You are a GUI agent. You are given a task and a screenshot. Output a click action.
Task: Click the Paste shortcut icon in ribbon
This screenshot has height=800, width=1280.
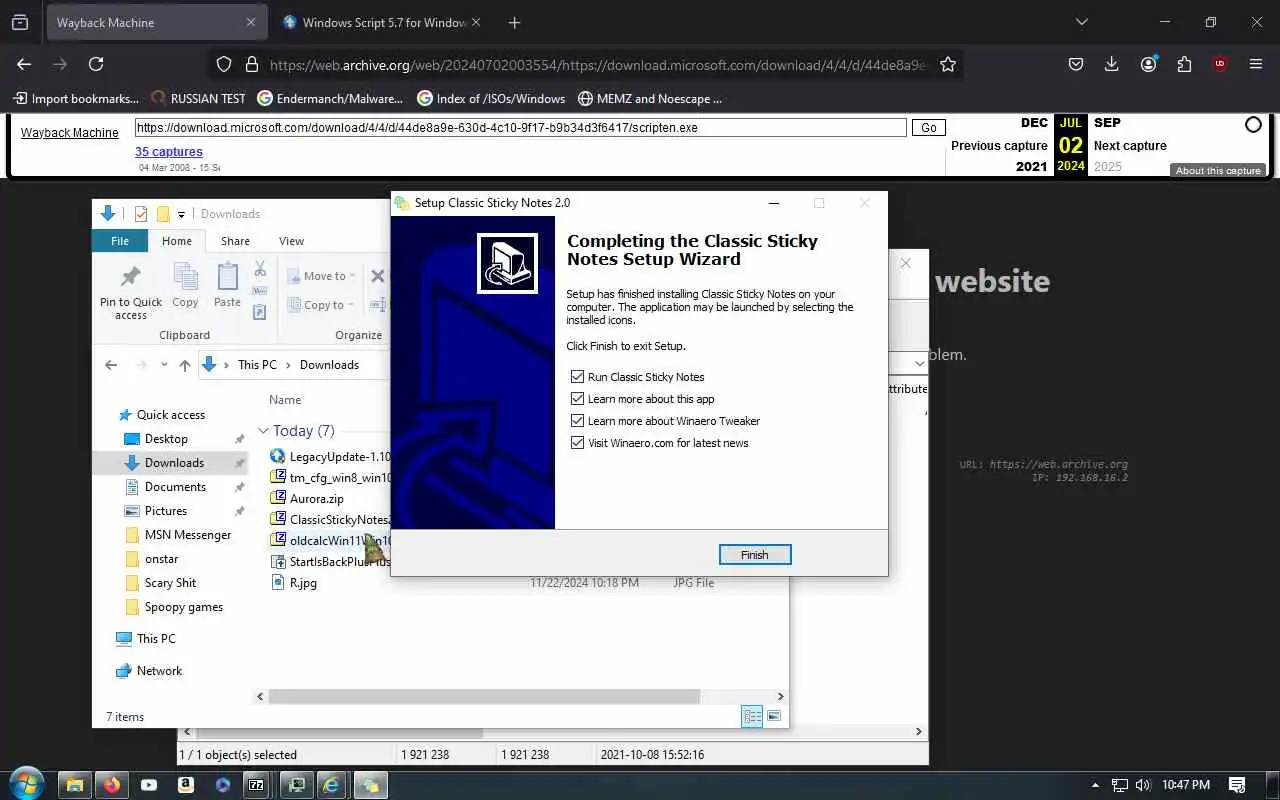pyautogui.click(x=260, y=312)
